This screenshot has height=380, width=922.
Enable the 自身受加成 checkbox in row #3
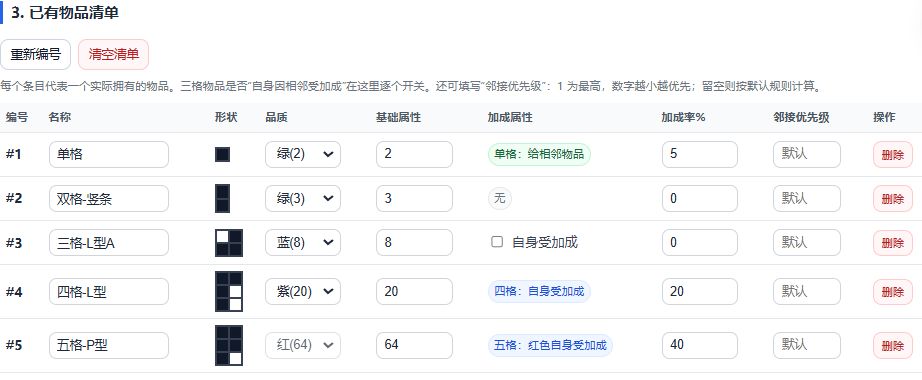[x=497, y=242]
